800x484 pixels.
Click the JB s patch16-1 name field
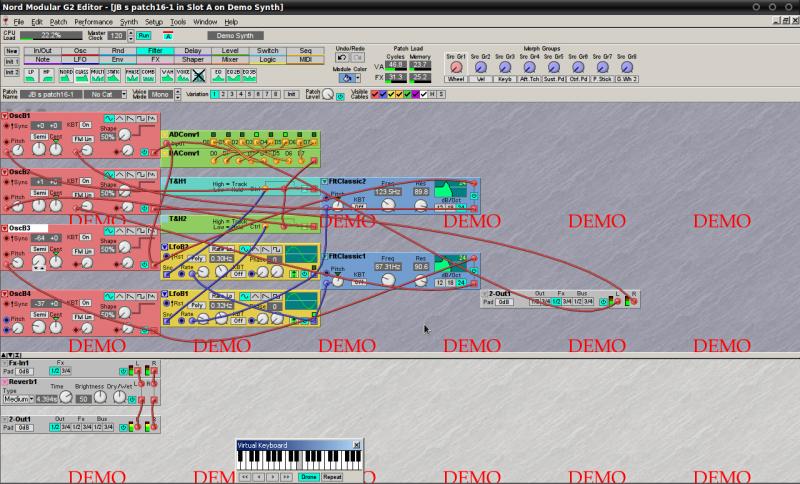pyautogui.click(x=51, y=94)
